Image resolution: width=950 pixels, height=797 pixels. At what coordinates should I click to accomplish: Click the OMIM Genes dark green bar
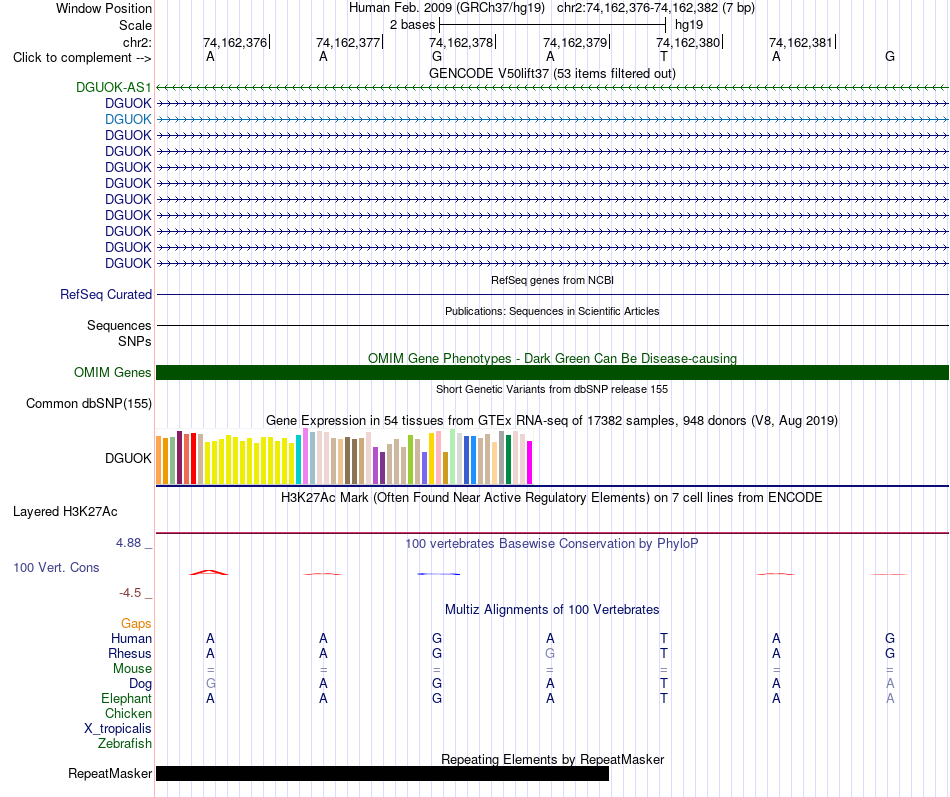pyautogui.click(x=552, y=373)
